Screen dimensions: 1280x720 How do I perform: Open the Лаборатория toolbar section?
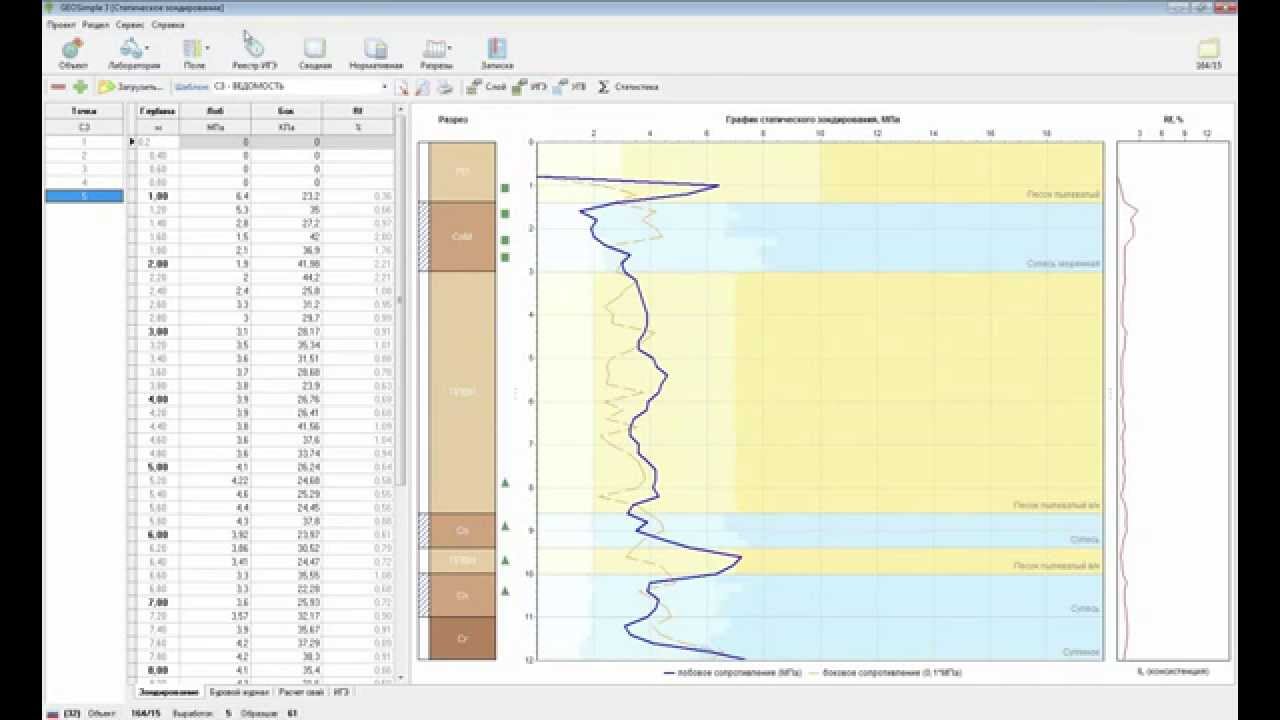[x=134, y=52]
